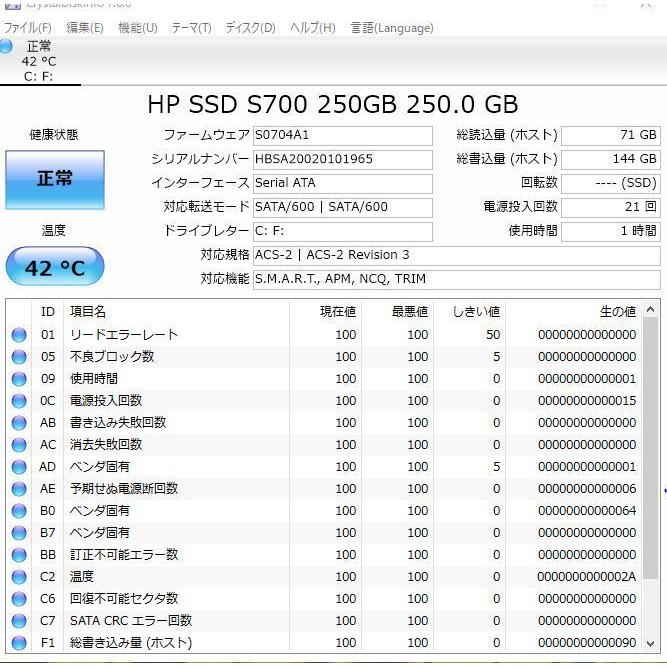Select the disk status orb in drive tab
The height and width of the screenshot is (667, 667).
pyautogui.click(x=8, y=47)
